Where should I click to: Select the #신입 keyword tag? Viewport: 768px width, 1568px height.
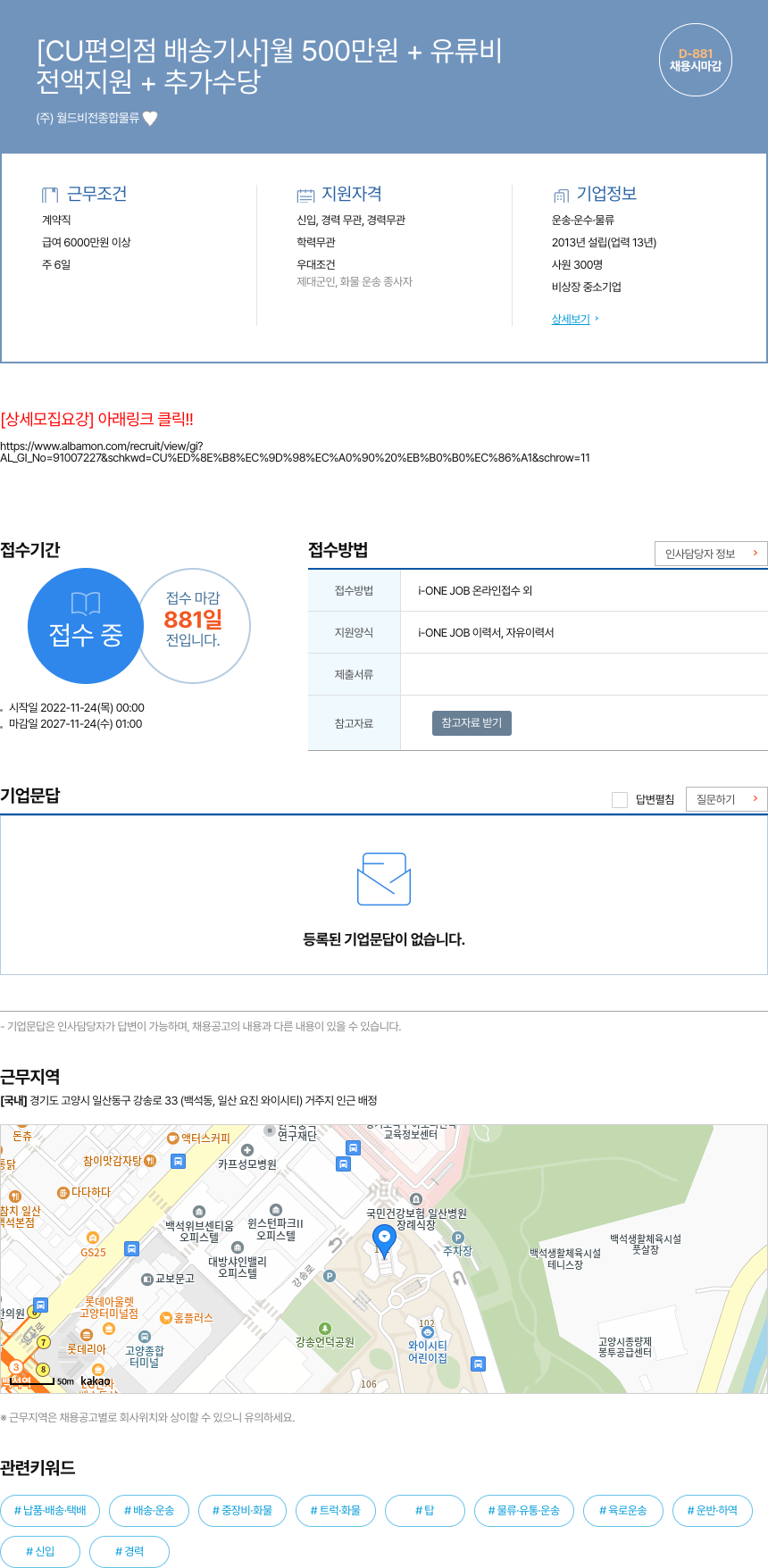tap(40, 1552)
